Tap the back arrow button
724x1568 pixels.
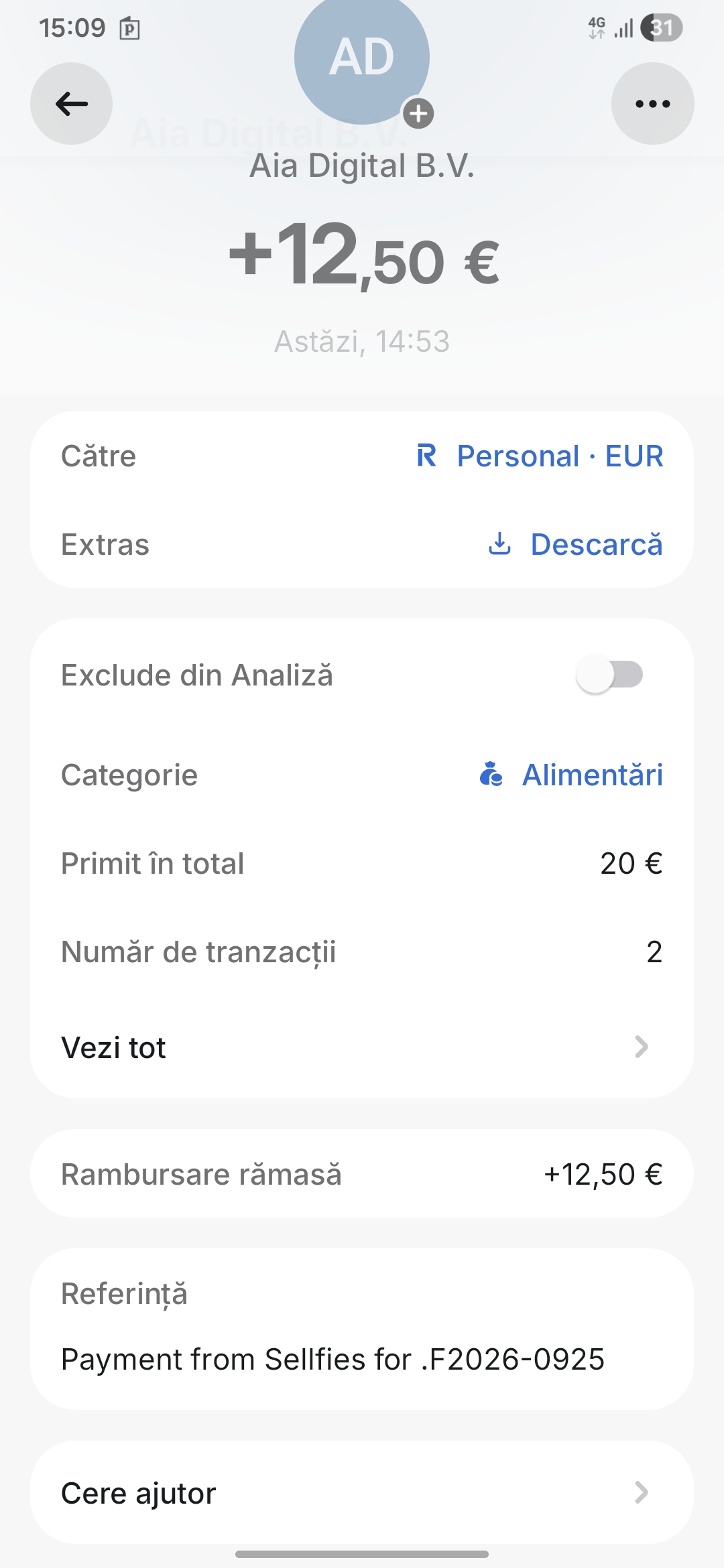(x=71, y=104)
